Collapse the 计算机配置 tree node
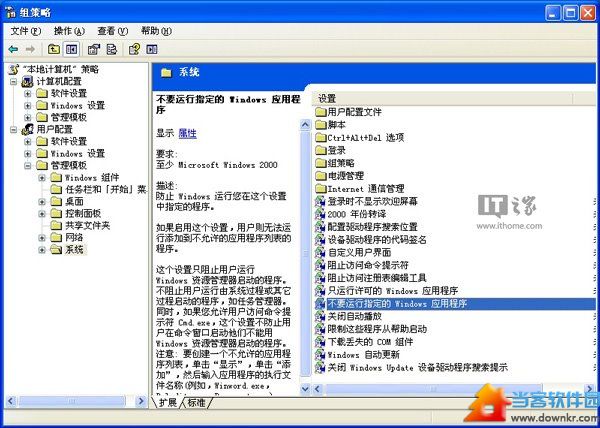This screenshot has height=428, width=600. [14, 81]
